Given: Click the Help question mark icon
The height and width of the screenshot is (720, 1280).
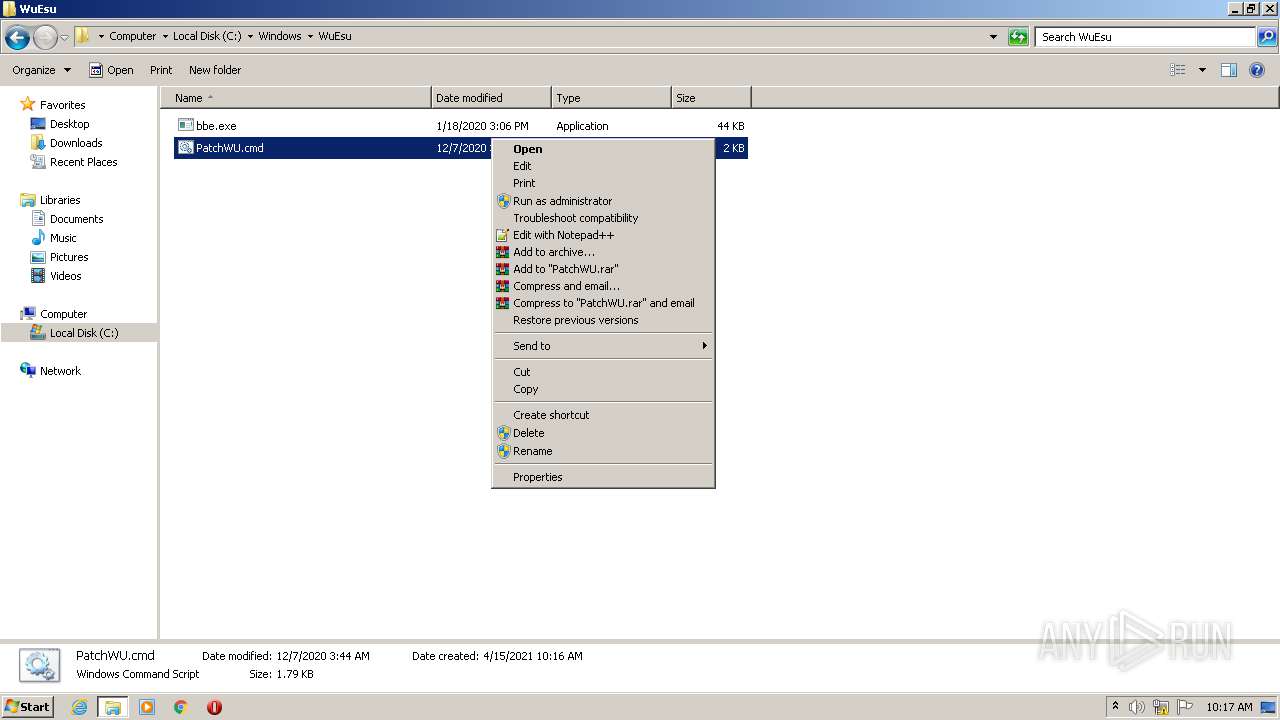Looking at the screenshot, I should pos(1258,70).
